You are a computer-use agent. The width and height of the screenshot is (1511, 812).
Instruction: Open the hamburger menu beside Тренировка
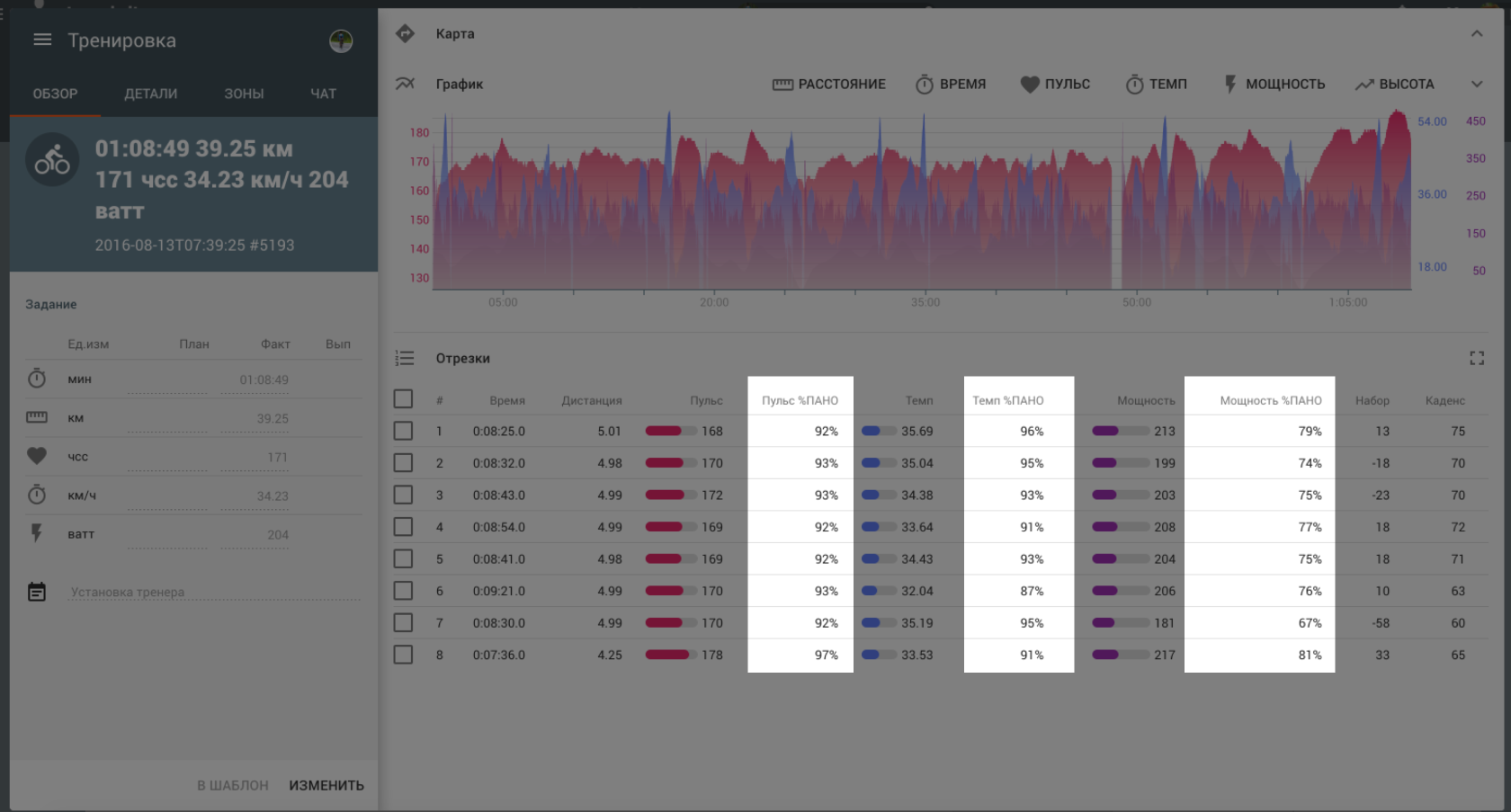(42, 40)
